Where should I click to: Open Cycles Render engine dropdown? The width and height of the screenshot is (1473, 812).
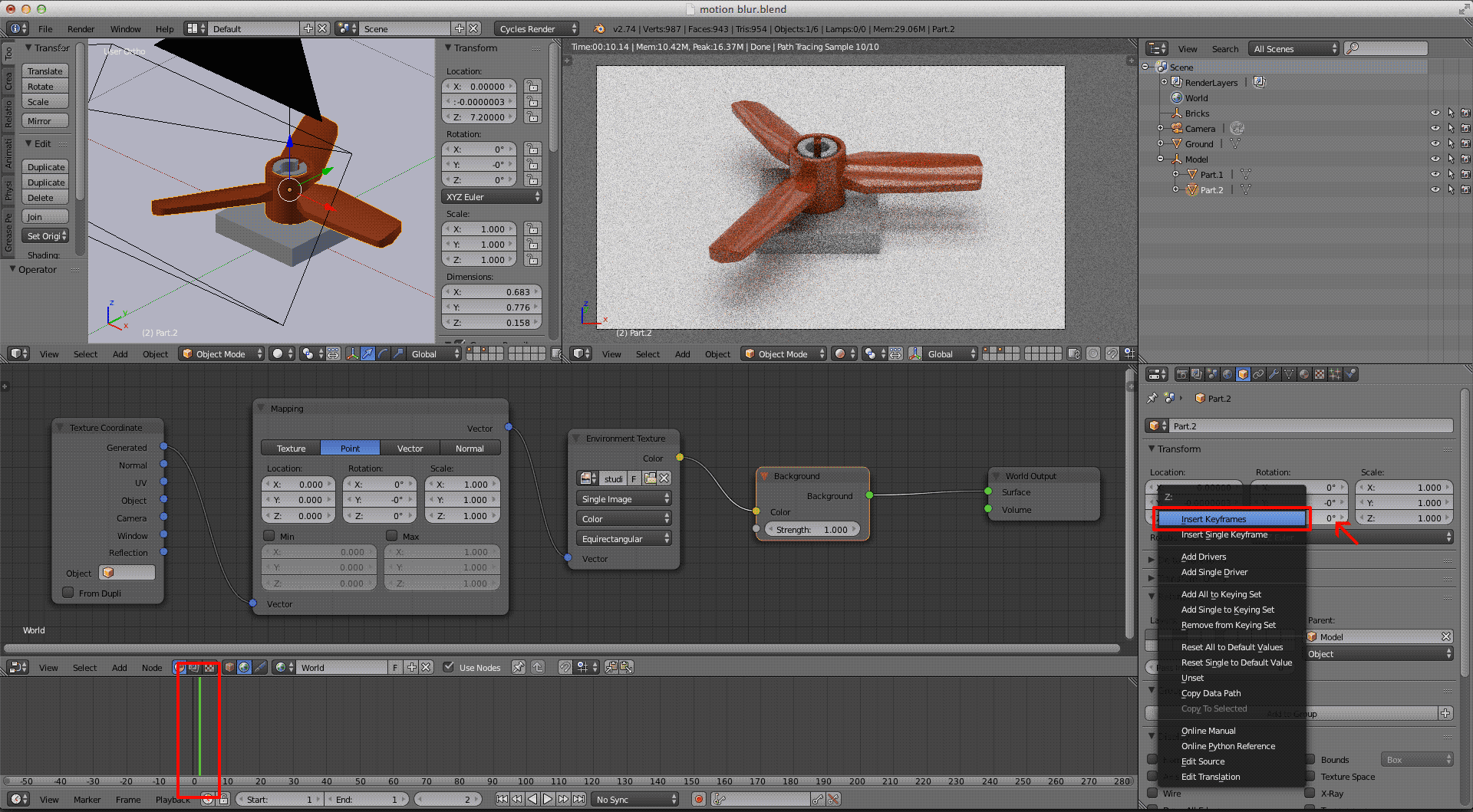click(536, 28)
